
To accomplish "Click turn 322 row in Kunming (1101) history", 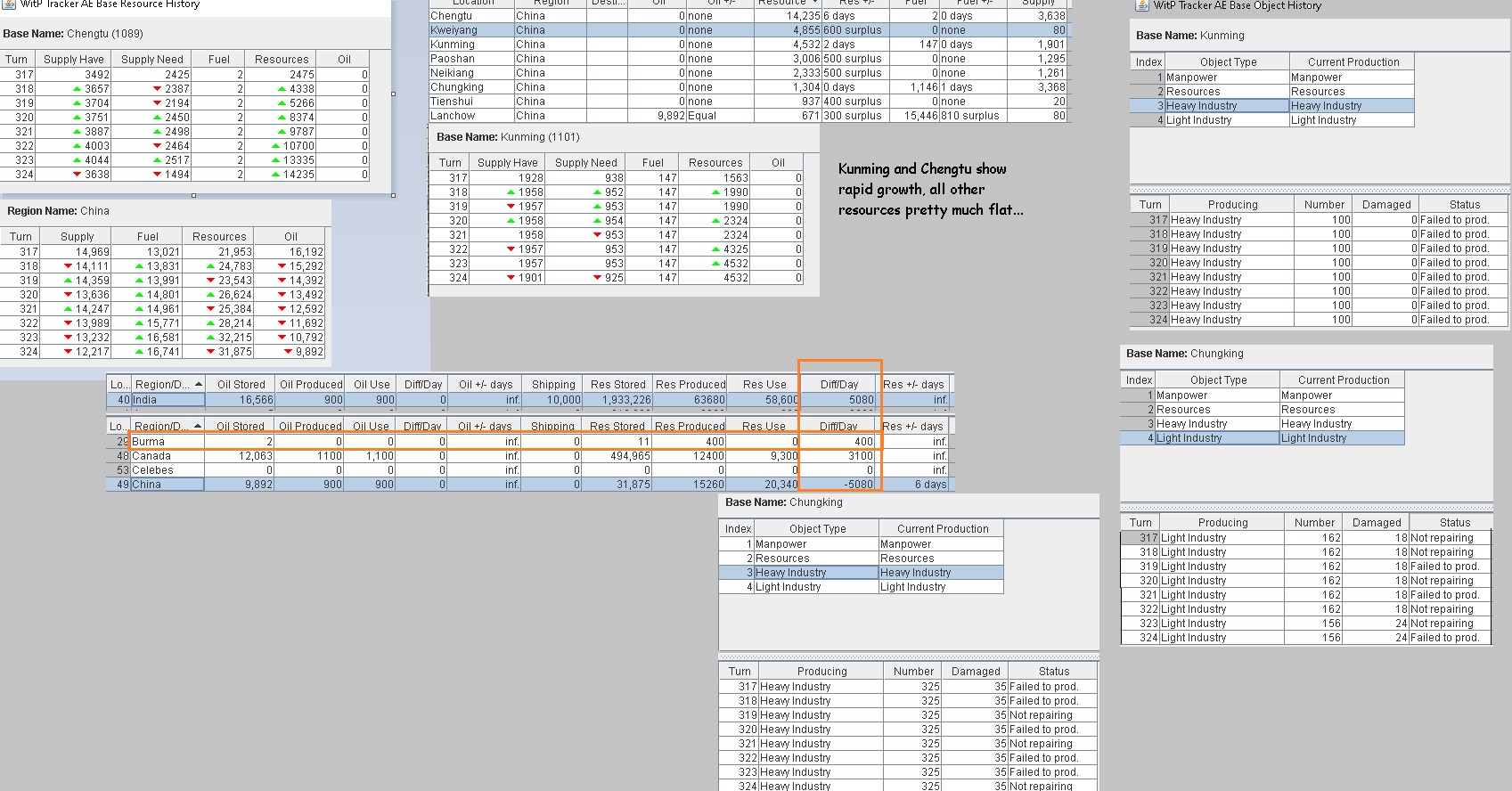I will pyautogui.click(x=617, y=249).
